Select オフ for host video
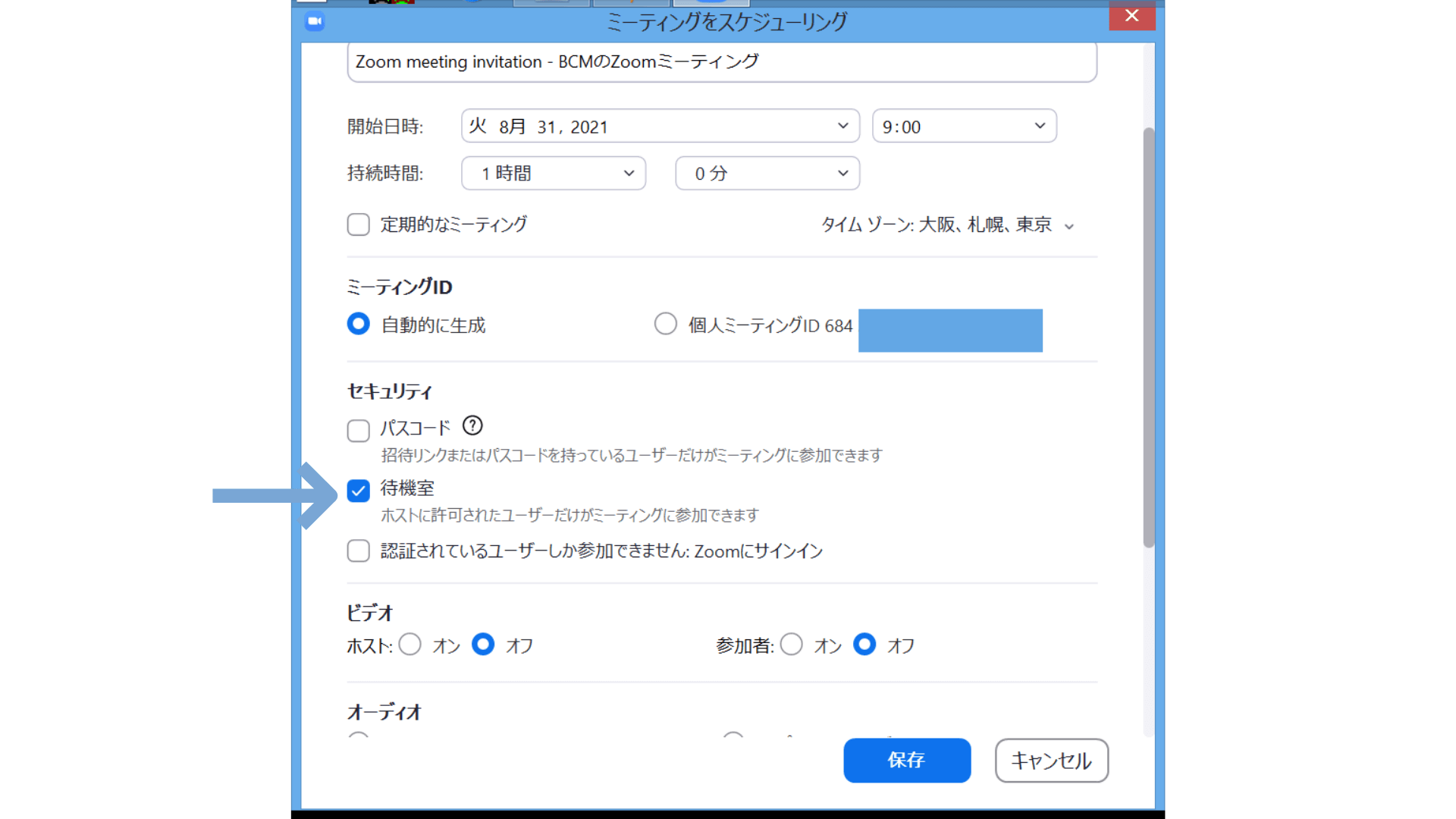Screen dimensions: 1456x819 pos(483,645)
